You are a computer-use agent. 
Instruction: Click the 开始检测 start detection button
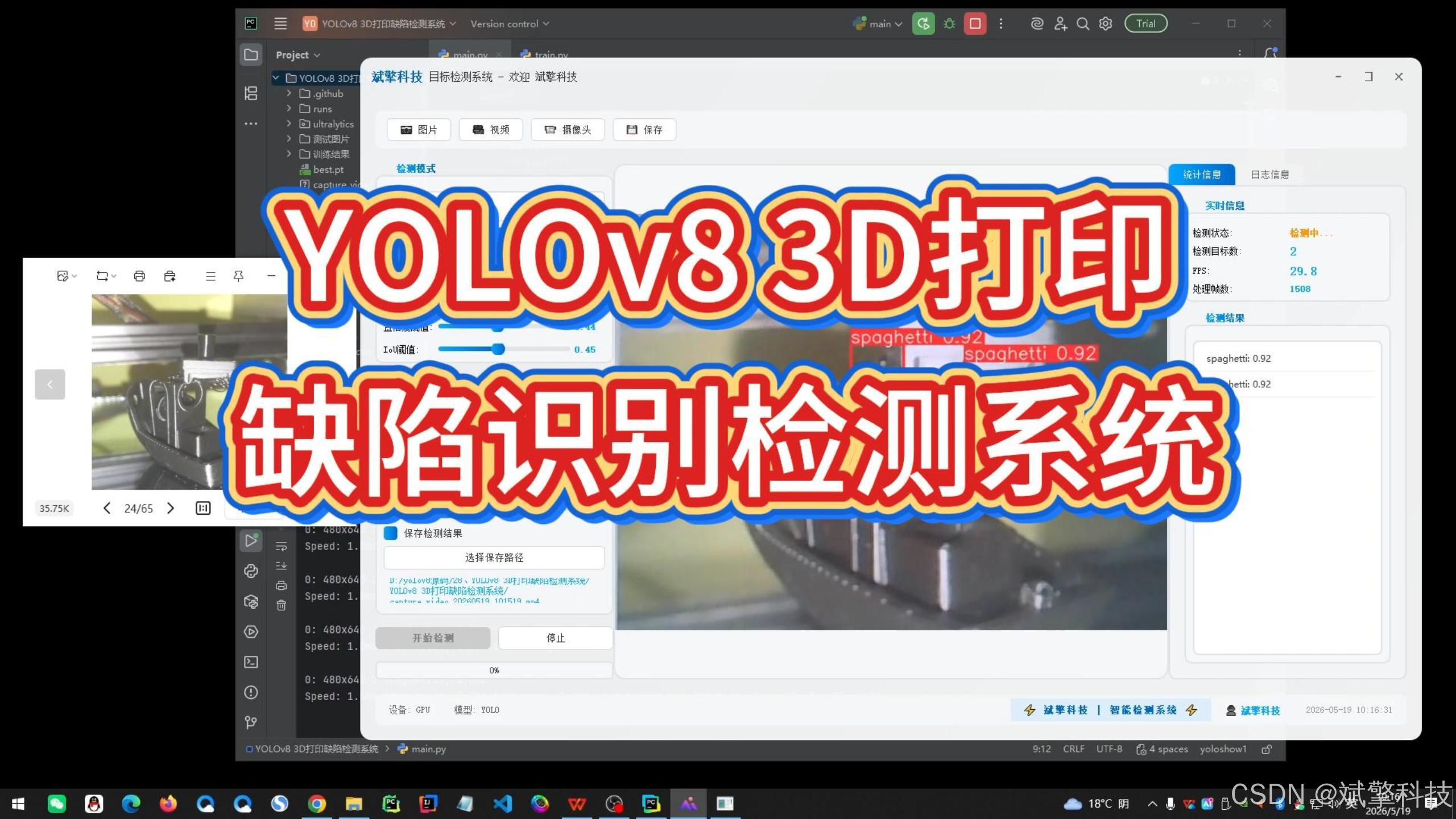pyautogui.click(x=433, y=638)
